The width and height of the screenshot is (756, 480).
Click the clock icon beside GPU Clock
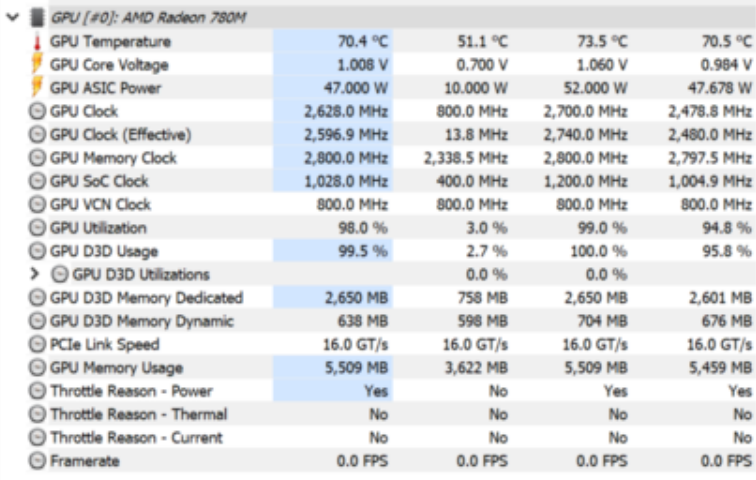pos(37,111)
